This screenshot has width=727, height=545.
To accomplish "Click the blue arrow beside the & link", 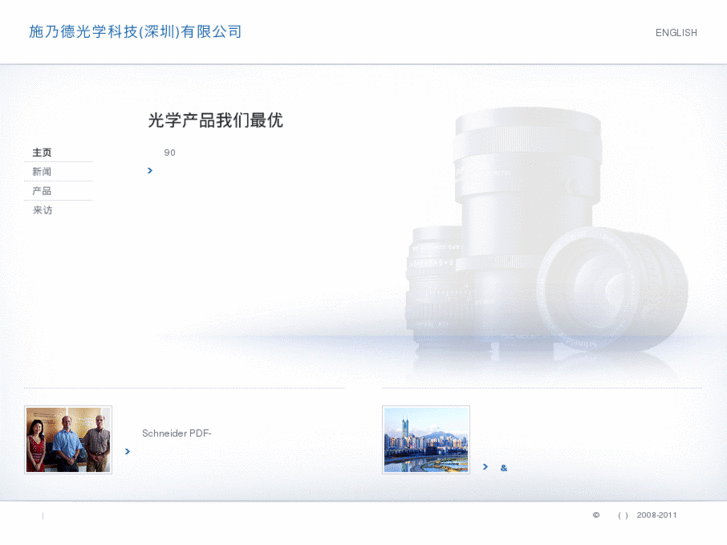I will [x=485, y=467].
